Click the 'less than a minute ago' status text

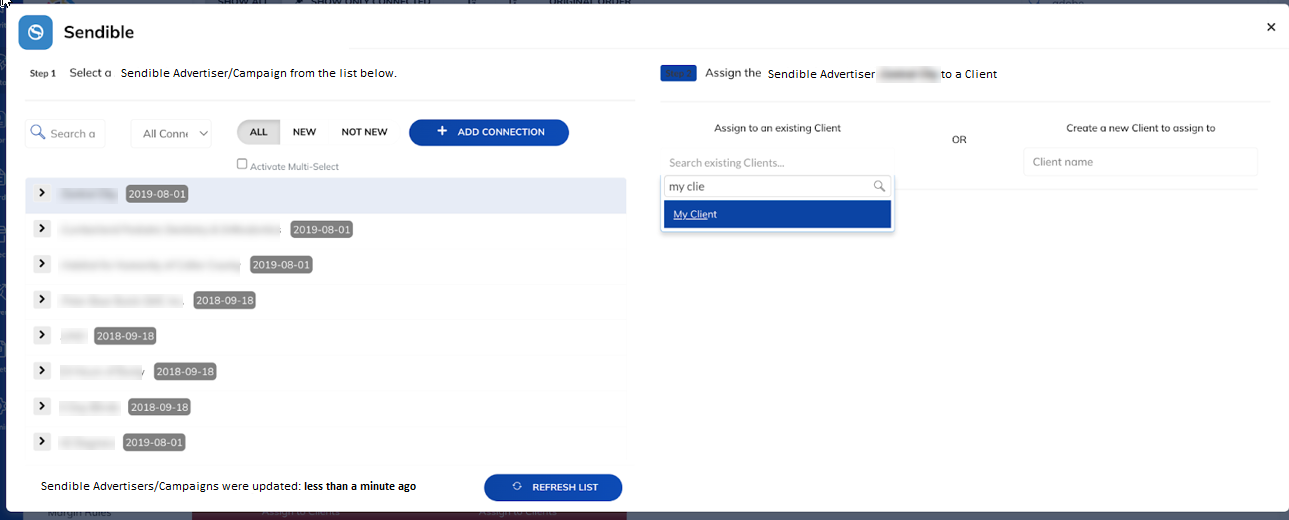tap(360, 486)
